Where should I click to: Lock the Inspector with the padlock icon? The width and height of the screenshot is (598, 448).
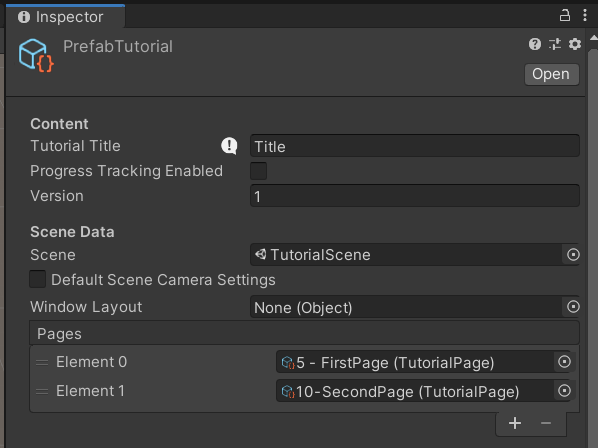coord(565,16)
